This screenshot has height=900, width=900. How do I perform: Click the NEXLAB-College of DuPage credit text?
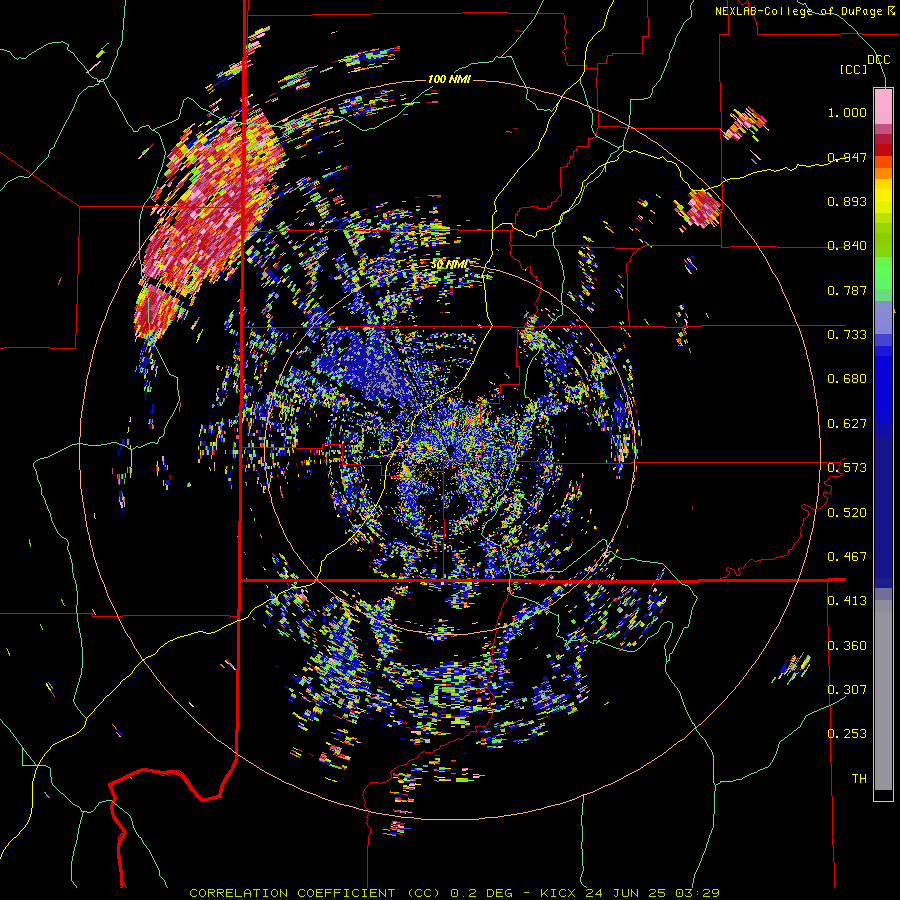[799, 11]
